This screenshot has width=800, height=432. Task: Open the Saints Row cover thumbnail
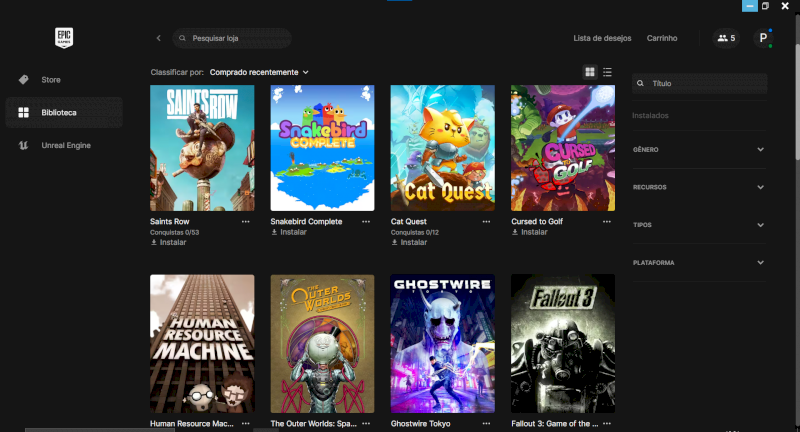tap(202, 148)
